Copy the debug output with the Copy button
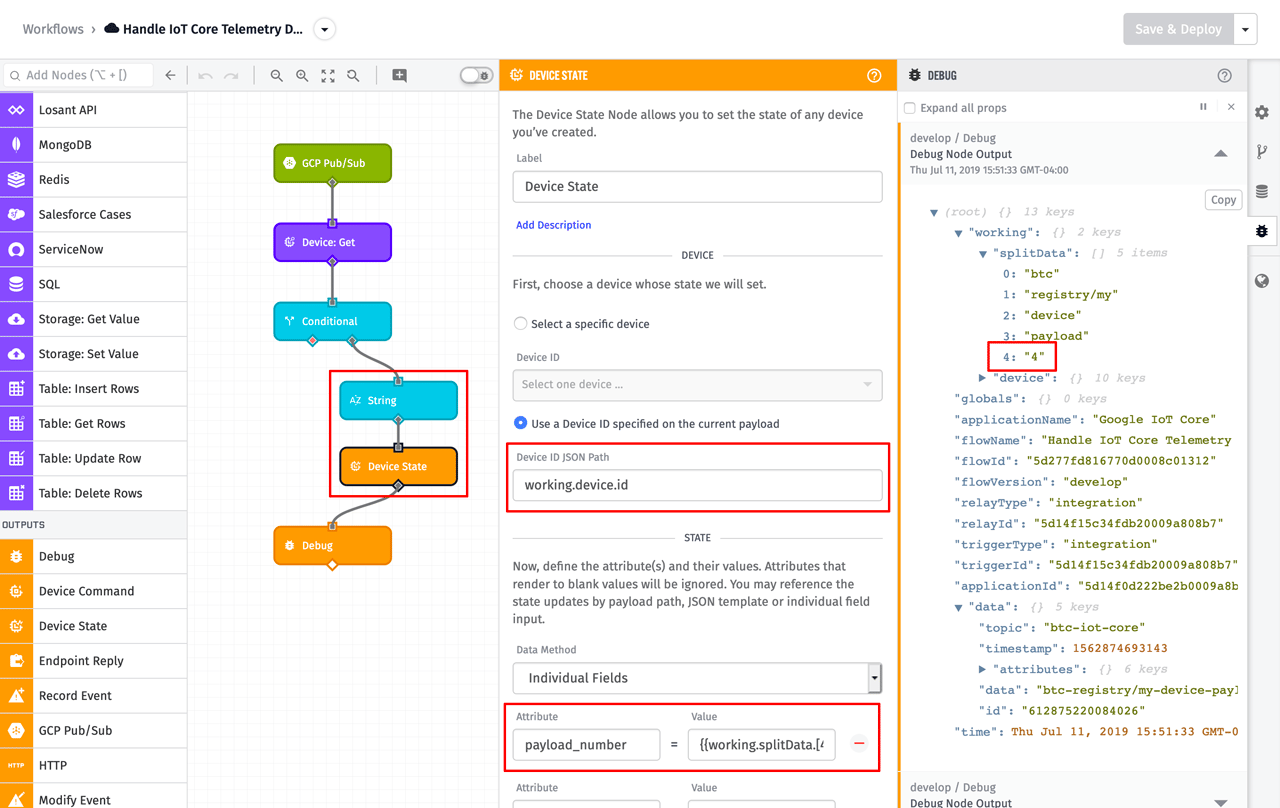The height and width of the screenshot is (808, 1280). point(1223,199)
